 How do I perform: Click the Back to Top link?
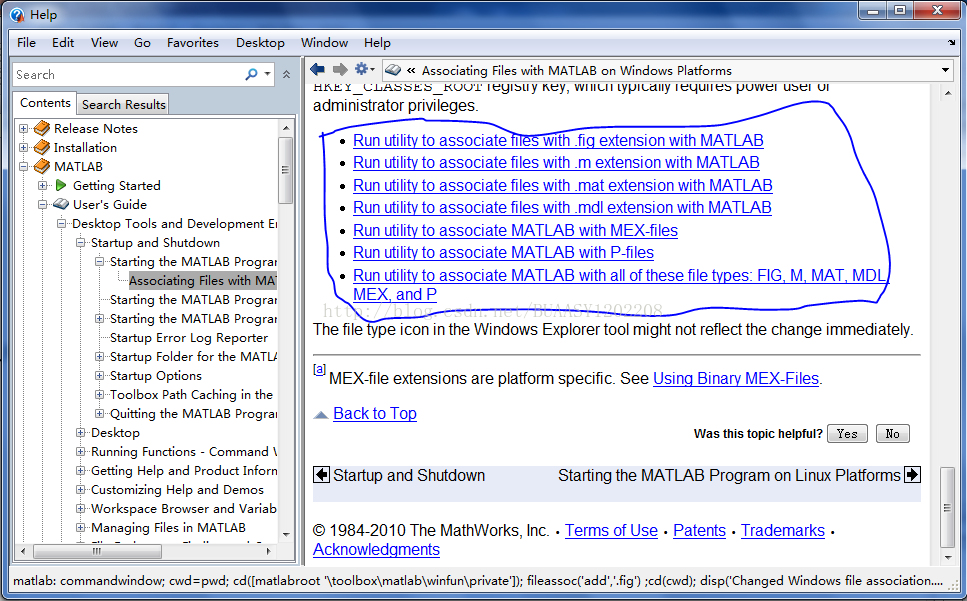[x=375, y=414]
